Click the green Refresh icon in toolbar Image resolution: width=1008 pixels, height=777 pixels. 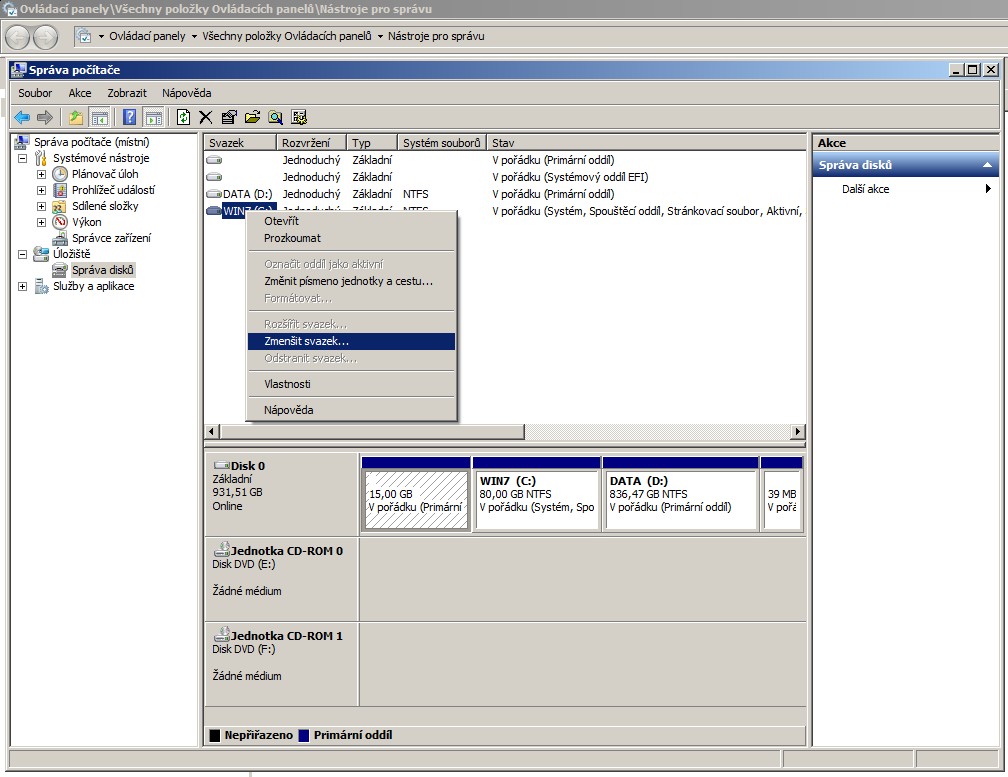point(183,117)
